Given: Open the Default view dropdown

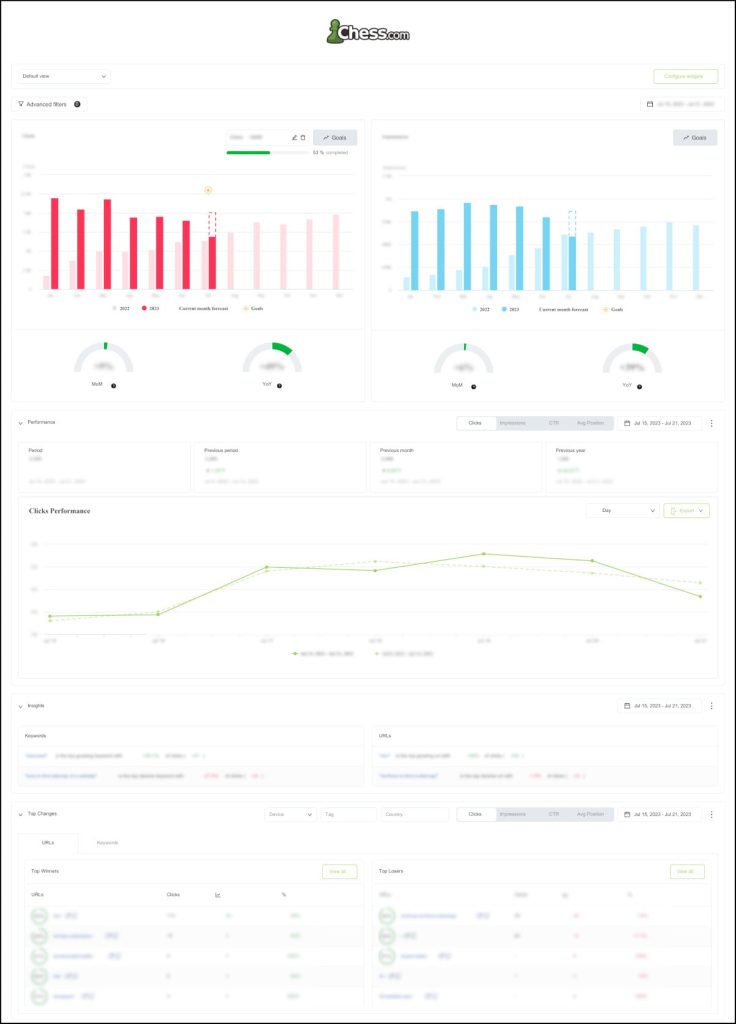Looking at the screenshot, I should click(64, 76).
